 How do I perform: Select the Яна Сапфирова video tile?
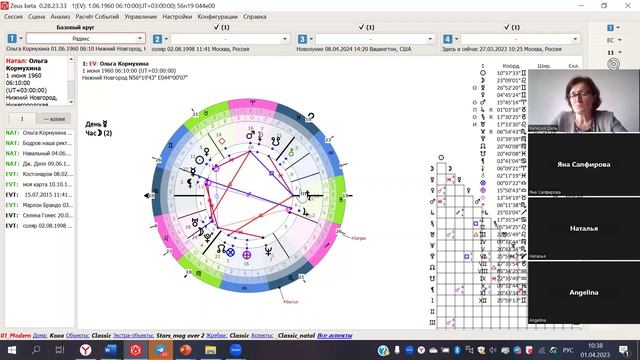pyautogui.click(x=584, y=164)
